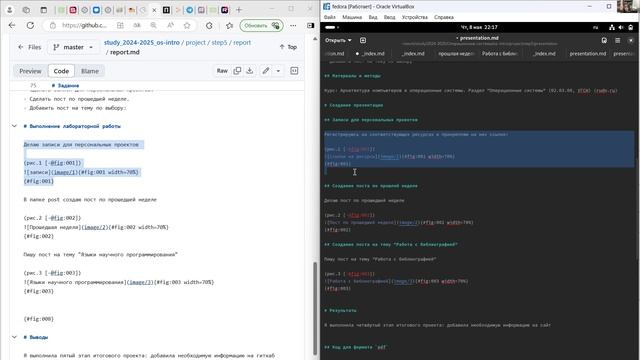
Task: Collapse the Выполнение лабораторной работы section
Action: [x=14, y=126]
